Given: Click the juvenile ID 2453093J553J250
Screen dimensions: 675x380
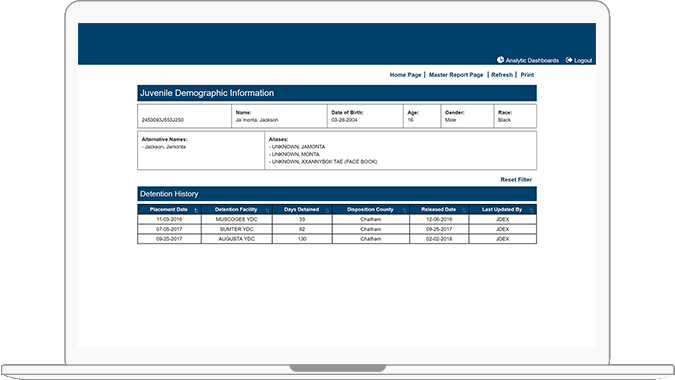Looking at the screenshot, I should pos(163,120).
